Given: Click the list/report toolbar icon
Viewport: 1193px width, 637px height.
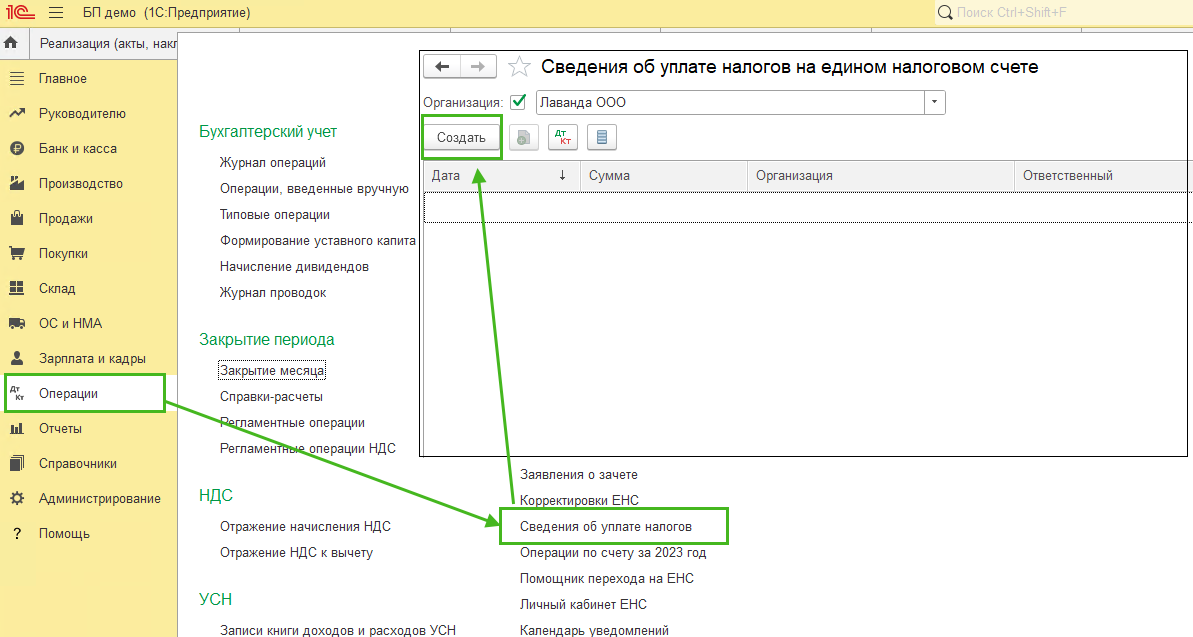Looking at the screenshot, I should click(602, 138).
